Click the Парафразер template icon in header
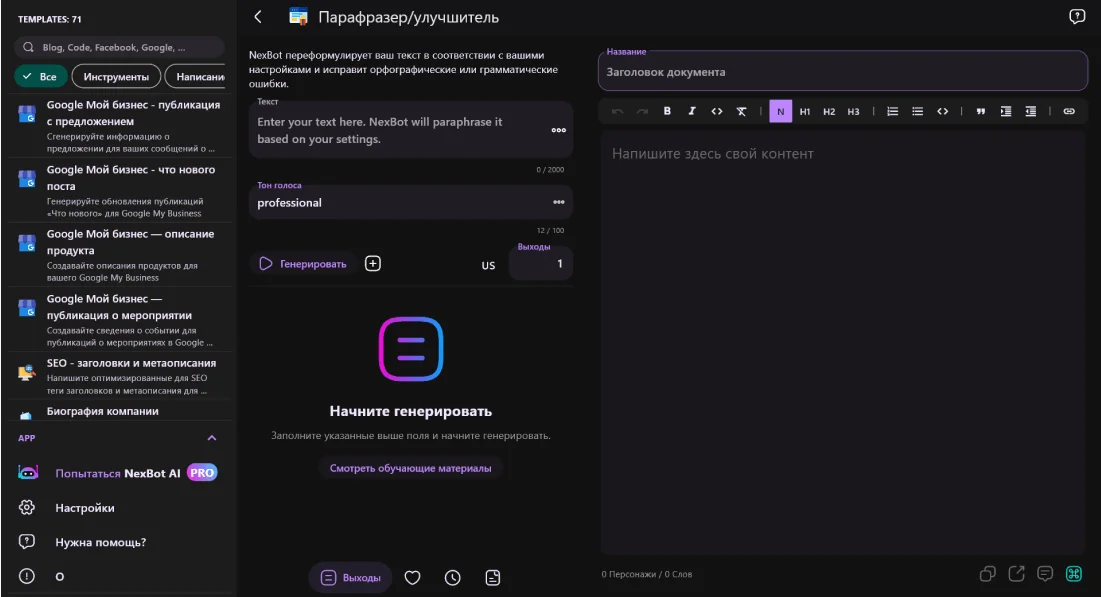 point(298,16)
